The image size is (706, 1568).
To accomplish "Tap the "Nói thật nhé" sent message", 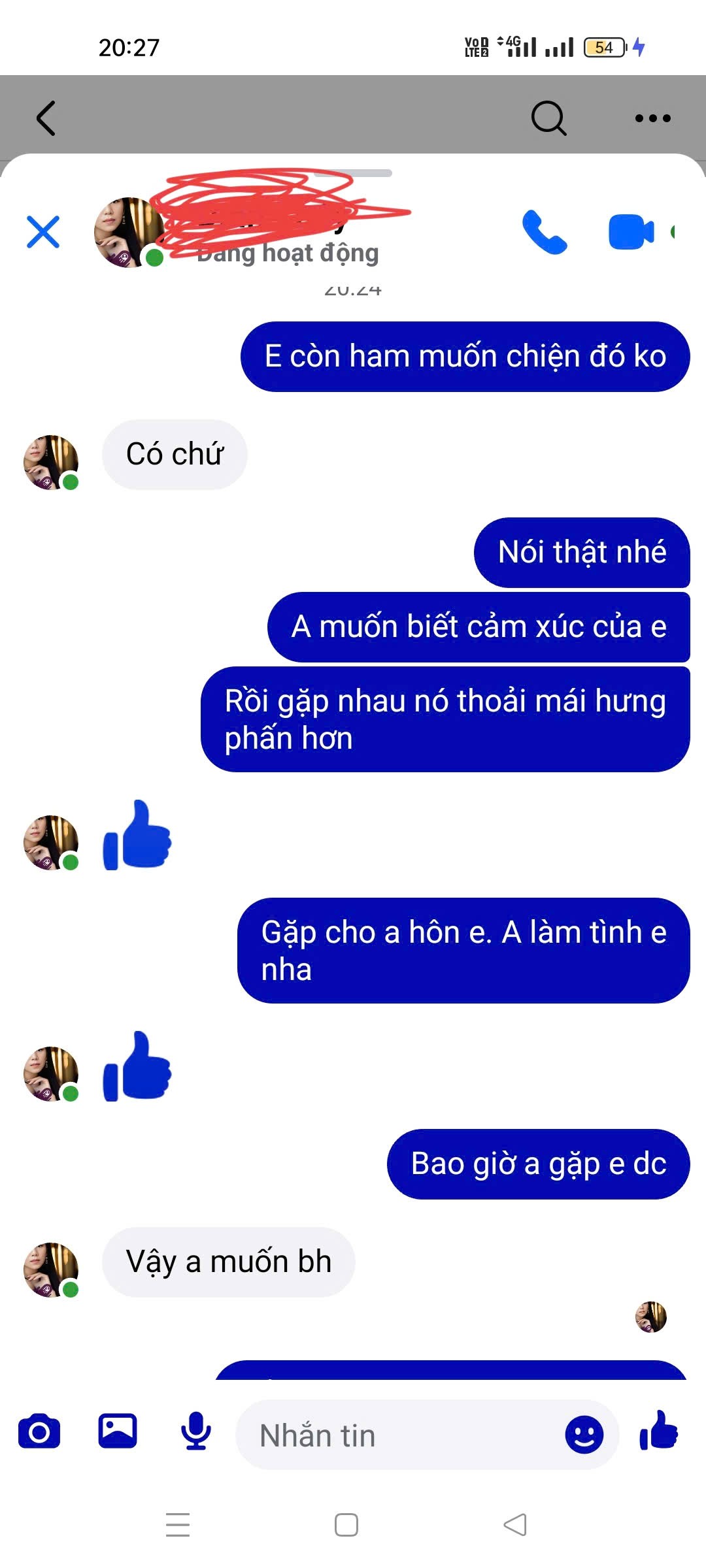I will click(582, 552).
